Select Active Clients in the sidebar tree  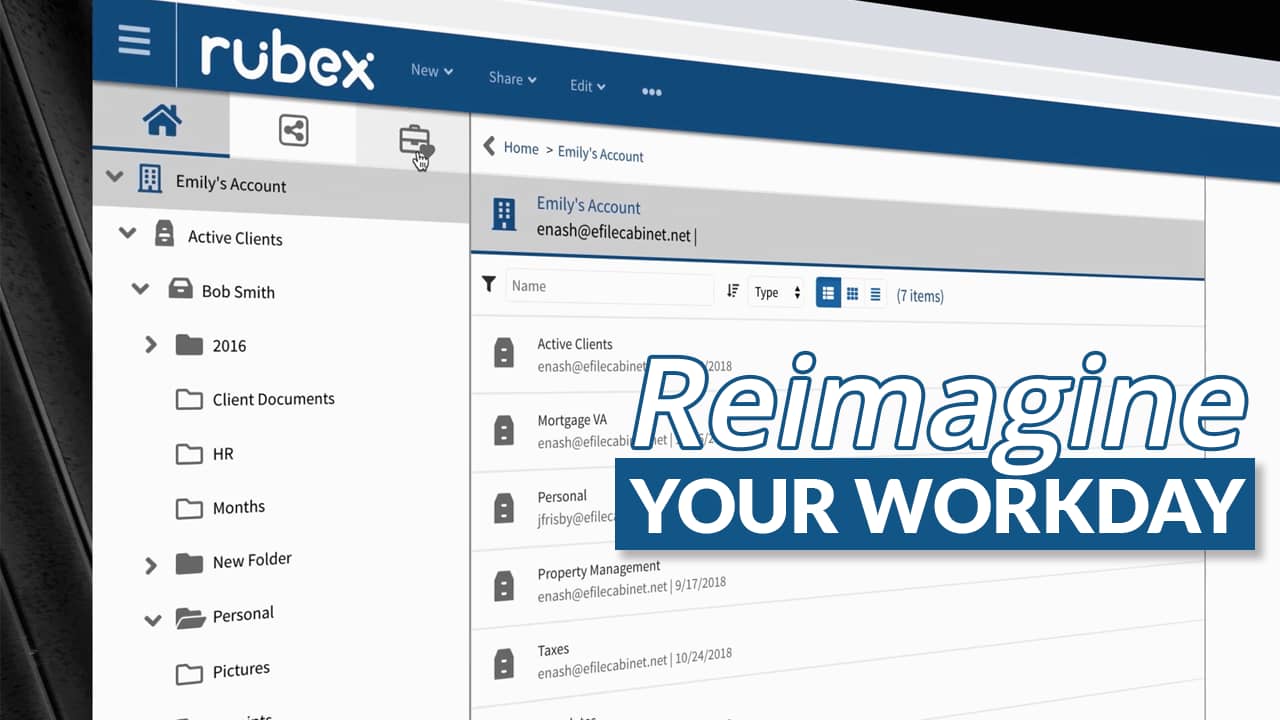(235, 238)
